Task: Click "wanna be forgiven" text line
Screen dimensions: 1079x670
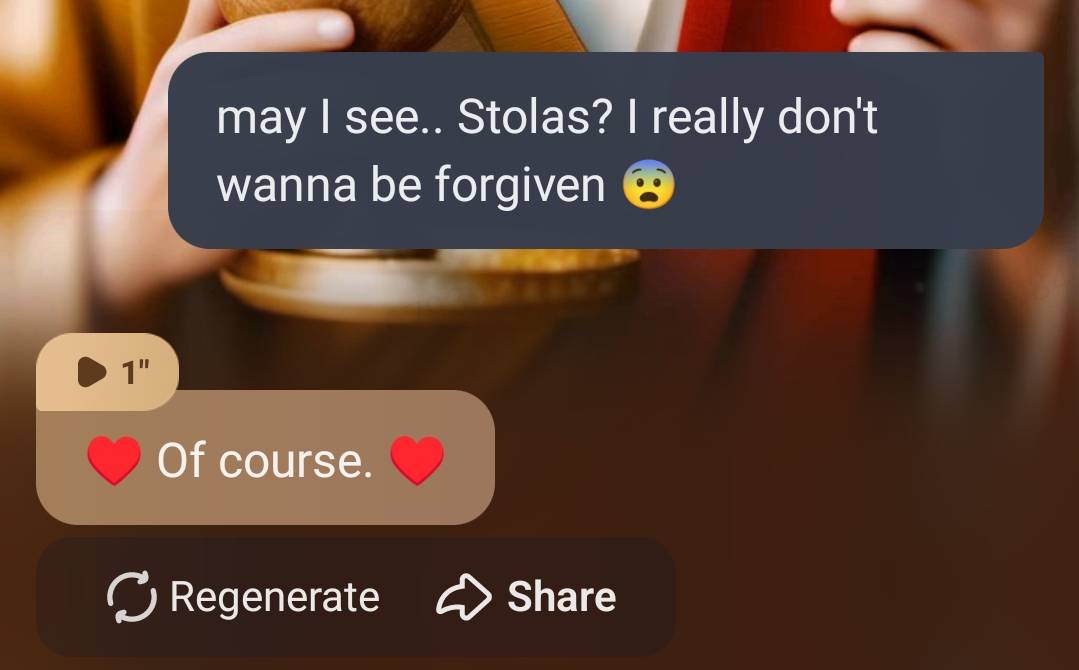Action: [x=411, y=185]
